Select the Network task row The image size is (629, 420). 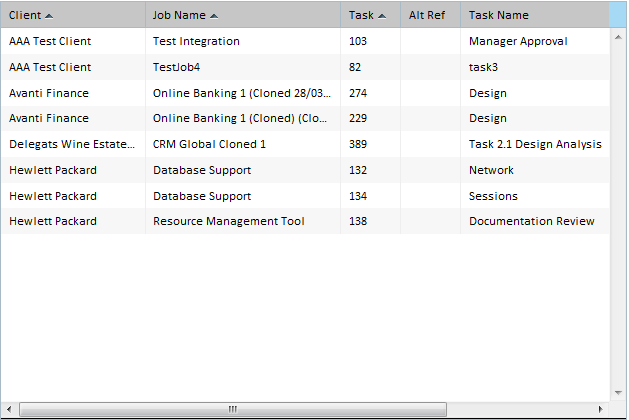[305, 170]
